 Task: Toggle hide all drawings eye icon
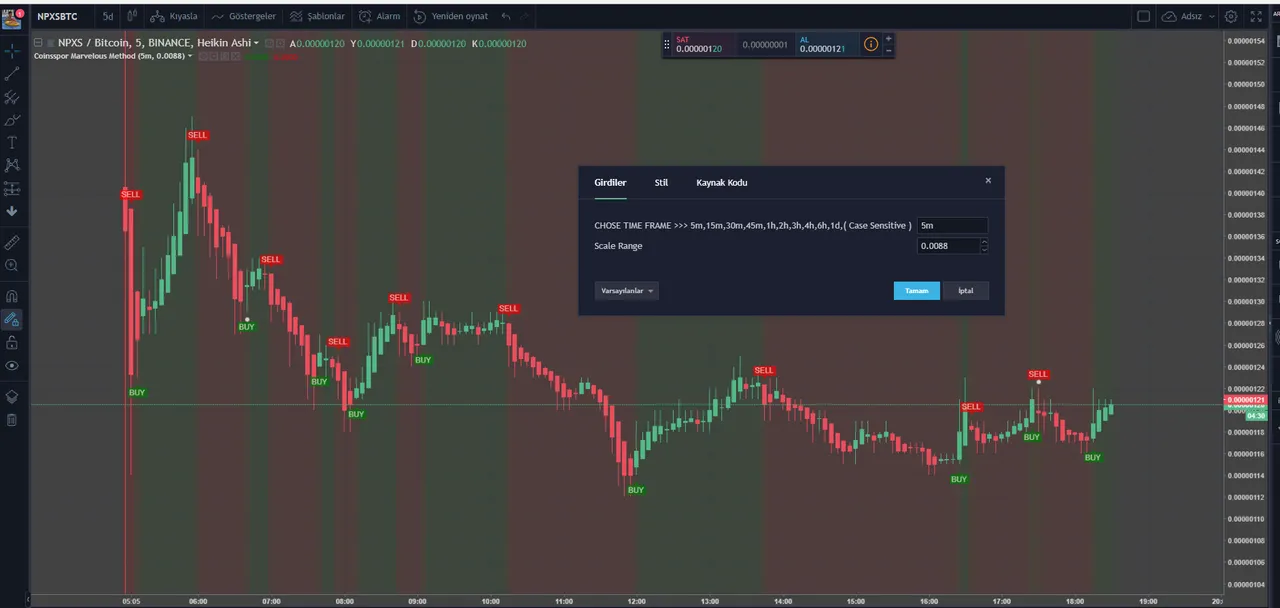(x=12, y=366)
